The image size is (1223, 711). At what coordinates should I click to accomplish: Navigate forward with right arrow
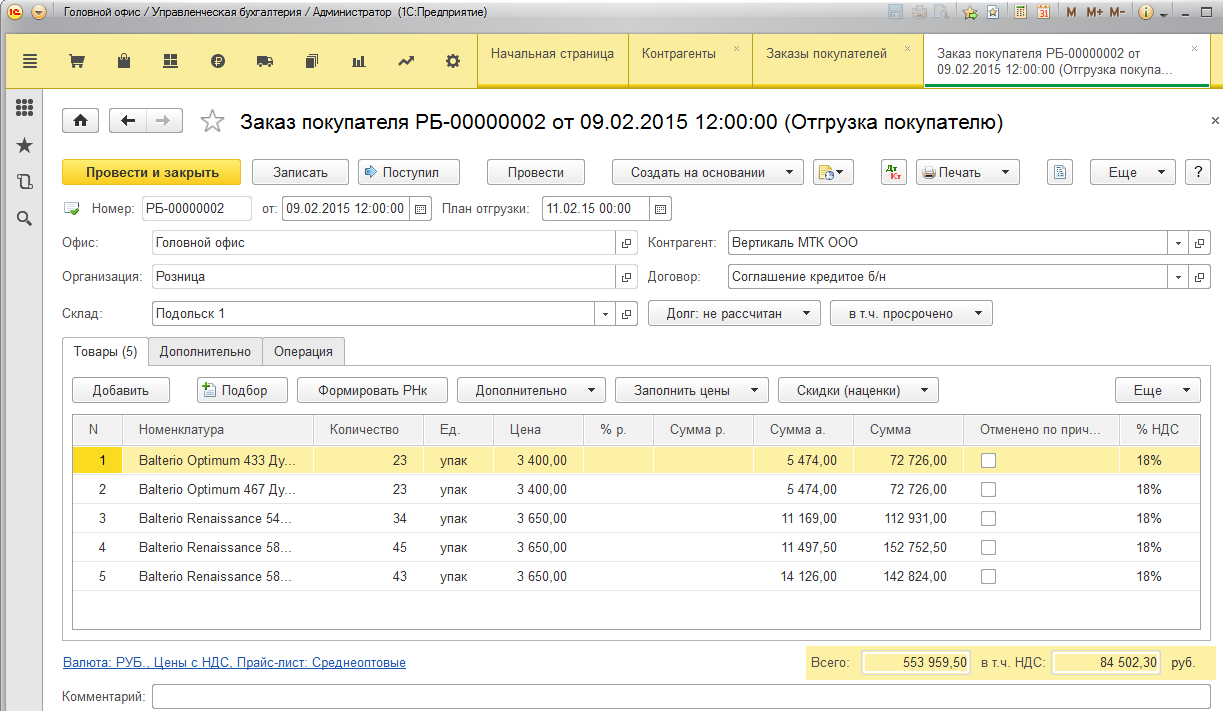click(x=164, y=121)
